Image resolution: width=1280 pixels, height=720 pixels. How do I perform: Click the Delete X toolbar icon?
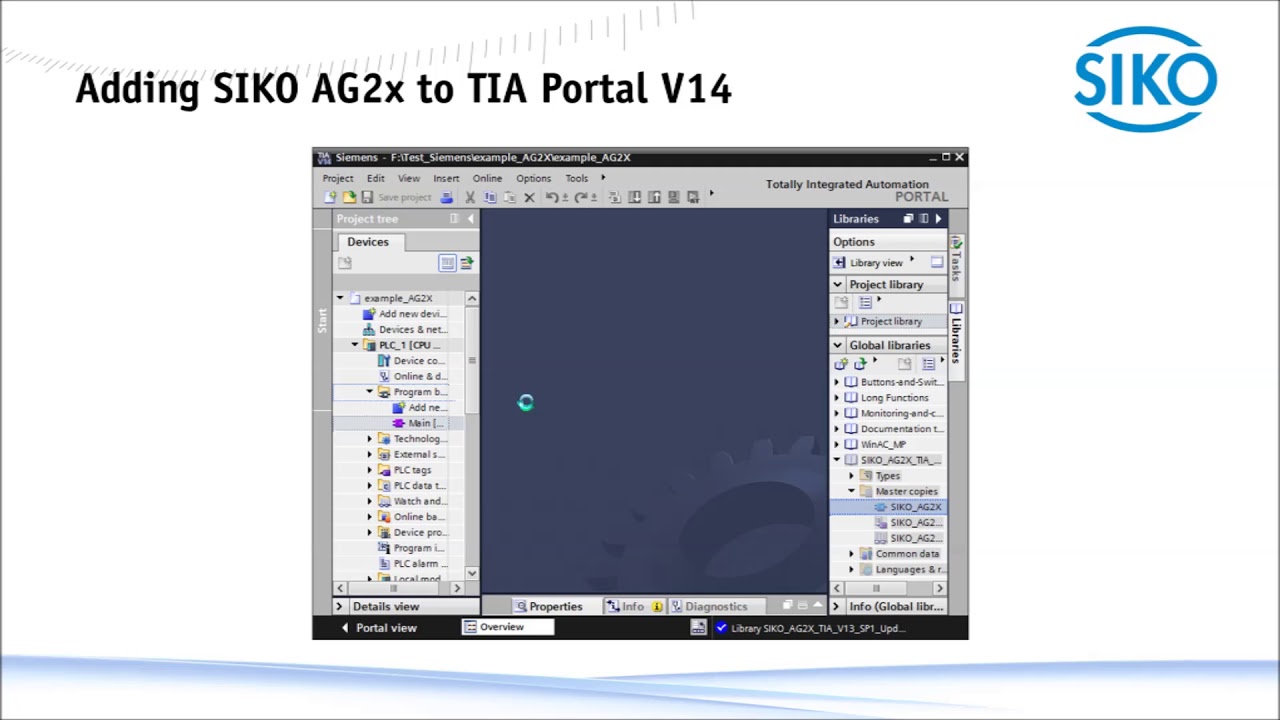[529, 197]
